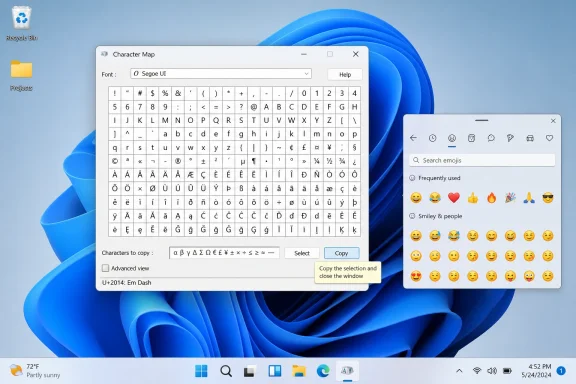The image size is (576, 384).
Task: Select the $ character in the grid
Action: pos(152,93)
